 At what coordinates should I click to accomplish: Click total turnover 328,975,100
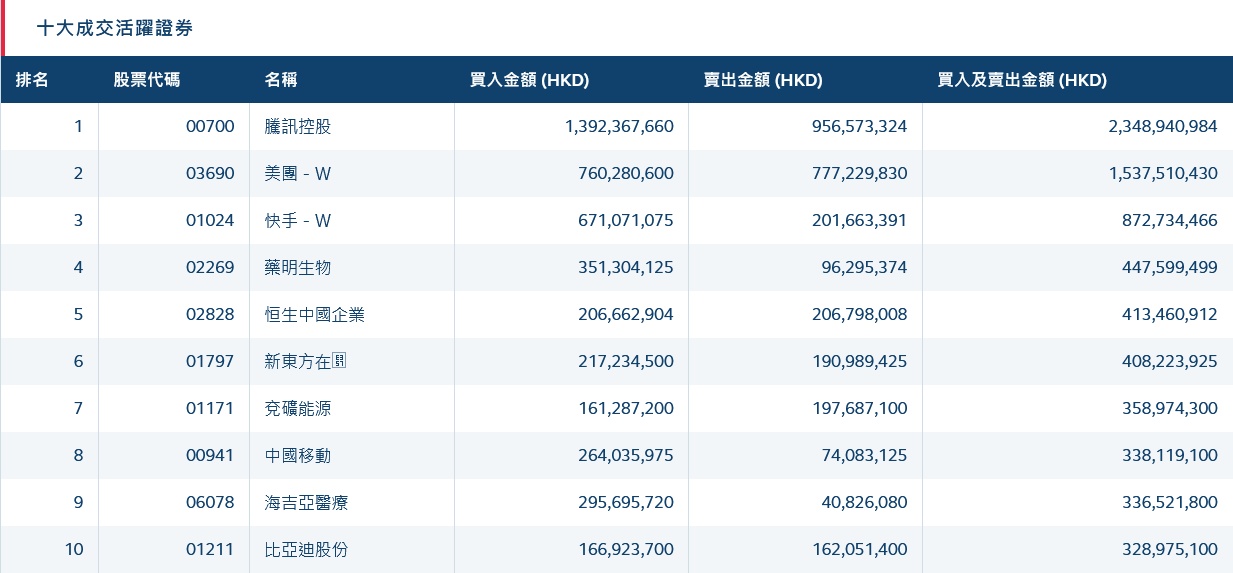pyautogui.click(x=1170, y=550)
